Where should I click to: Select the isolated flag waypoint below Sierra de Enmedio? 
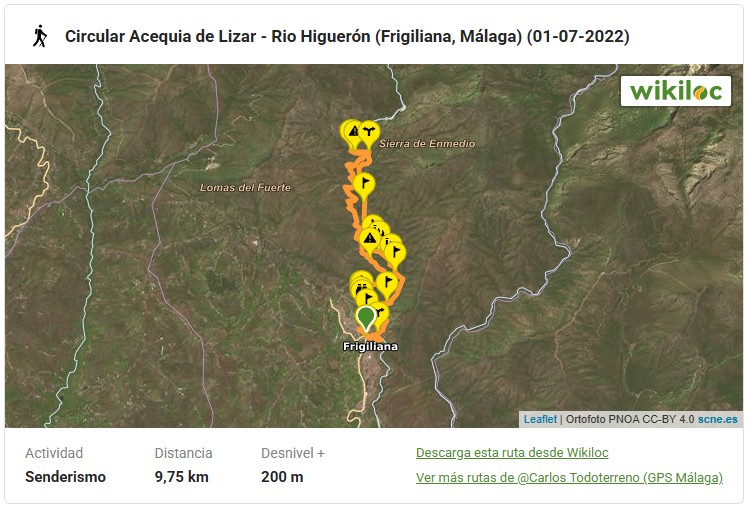[x=364, y=183]
